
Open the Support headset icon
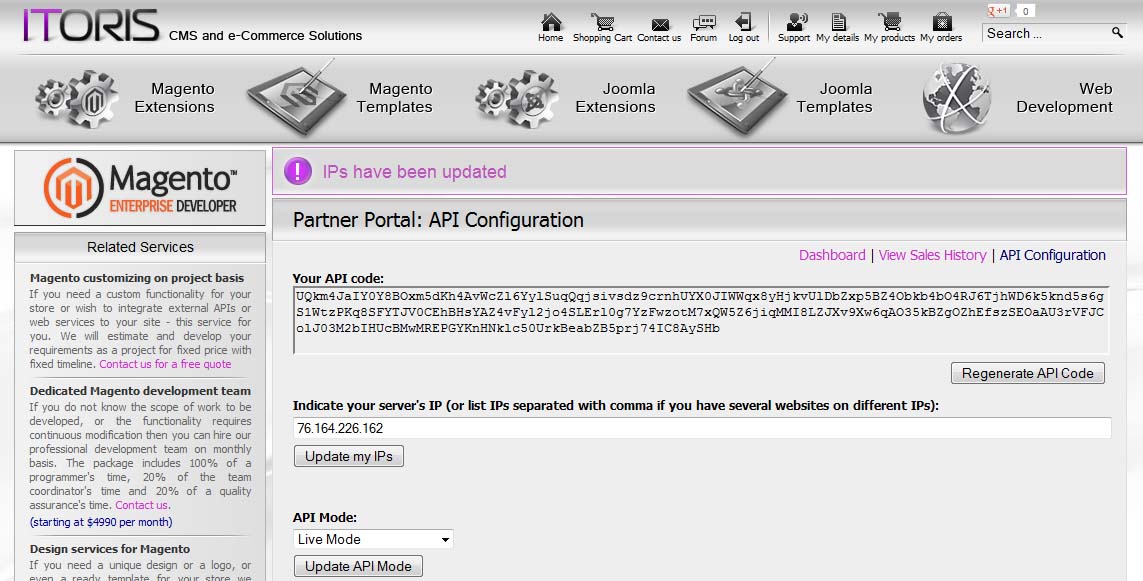click(x=797, y=21)
